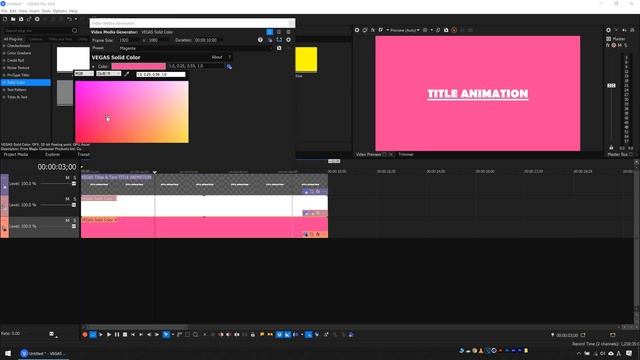Click the Lock event icon
640x360 pixels.
click(253, 335)
